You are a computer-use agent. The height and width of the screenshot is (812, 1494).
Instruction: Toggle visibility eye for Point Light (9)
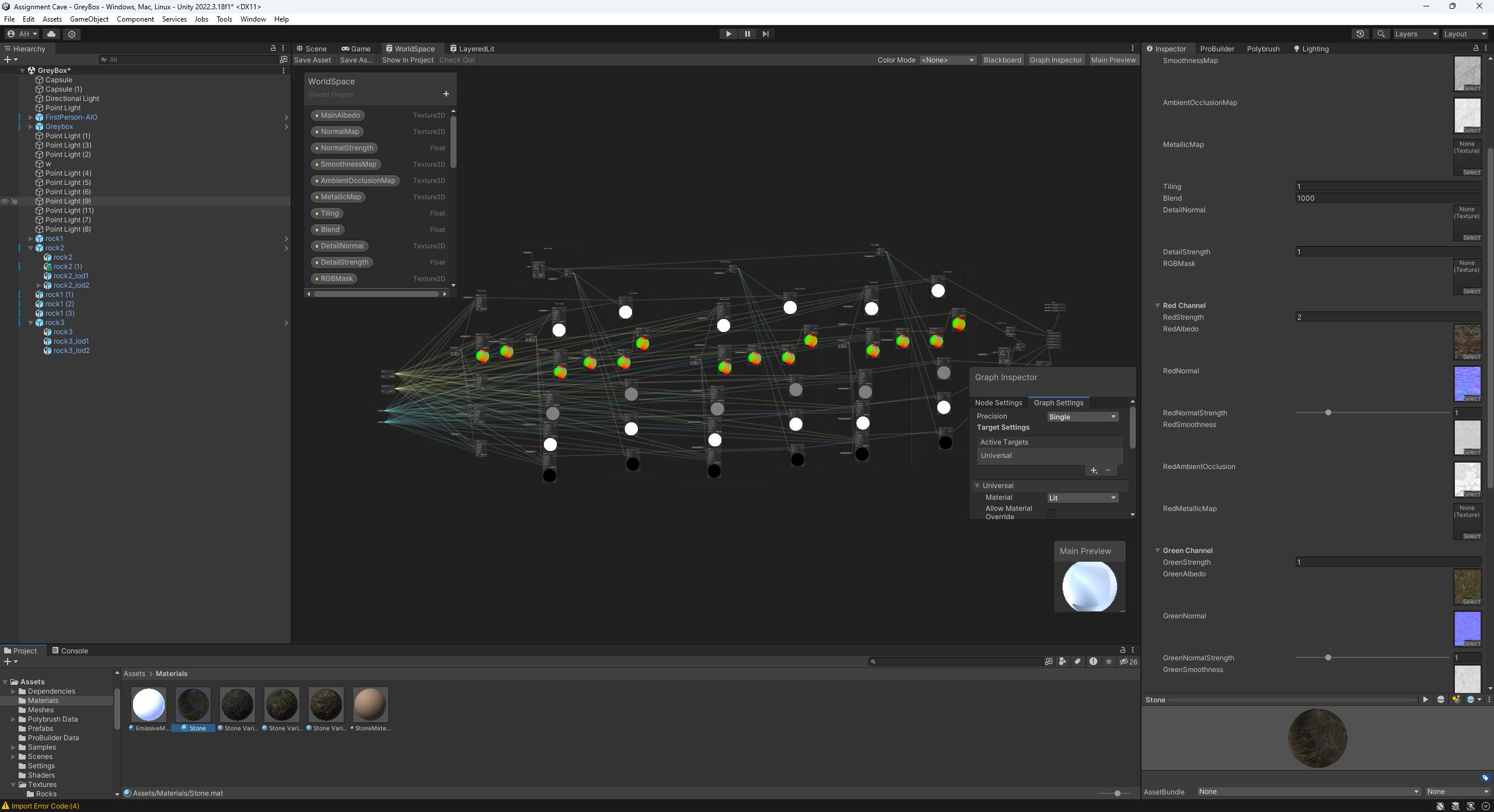tap(5, 201)
